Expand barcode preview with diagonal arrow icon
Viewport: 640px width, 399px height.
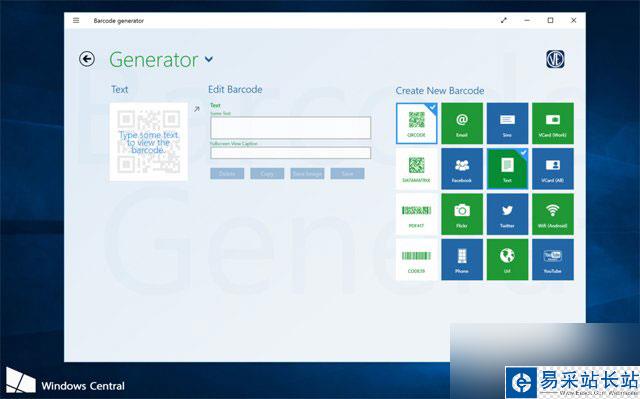tap(197, 109)
